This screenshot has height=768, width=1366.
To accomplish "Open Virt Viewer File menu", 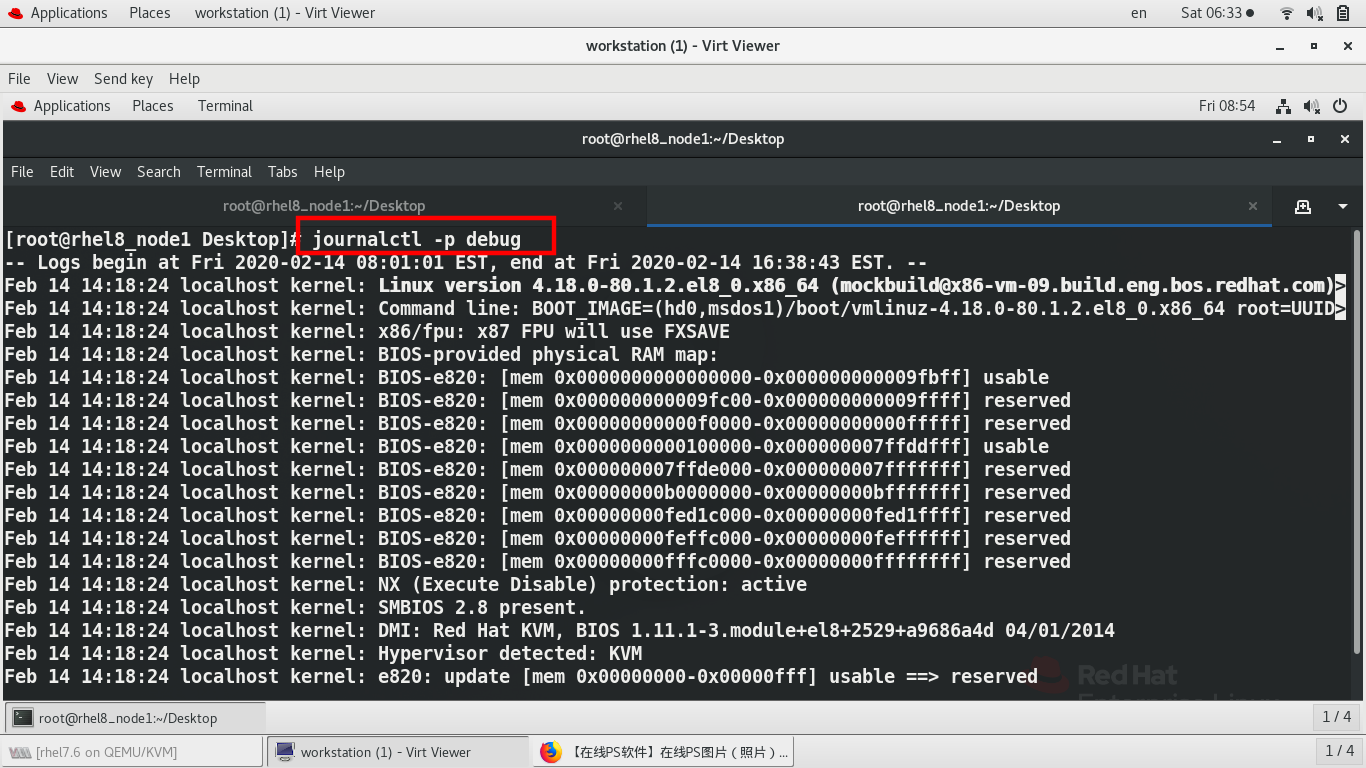I will click(19, 79).
